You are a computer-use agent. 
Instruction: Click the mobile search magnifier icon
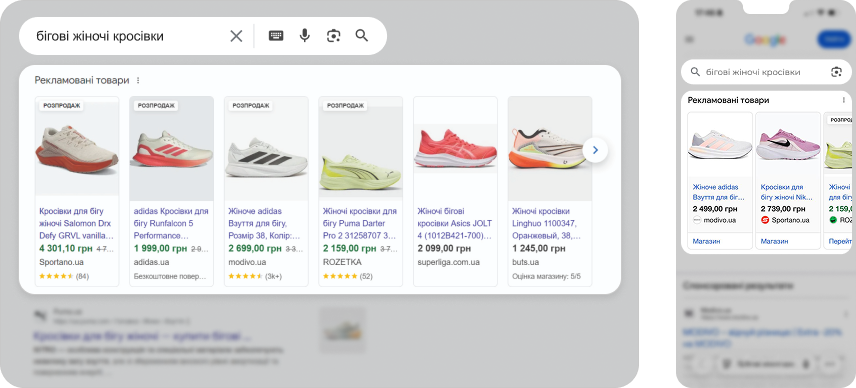click(x=695, y=72)
